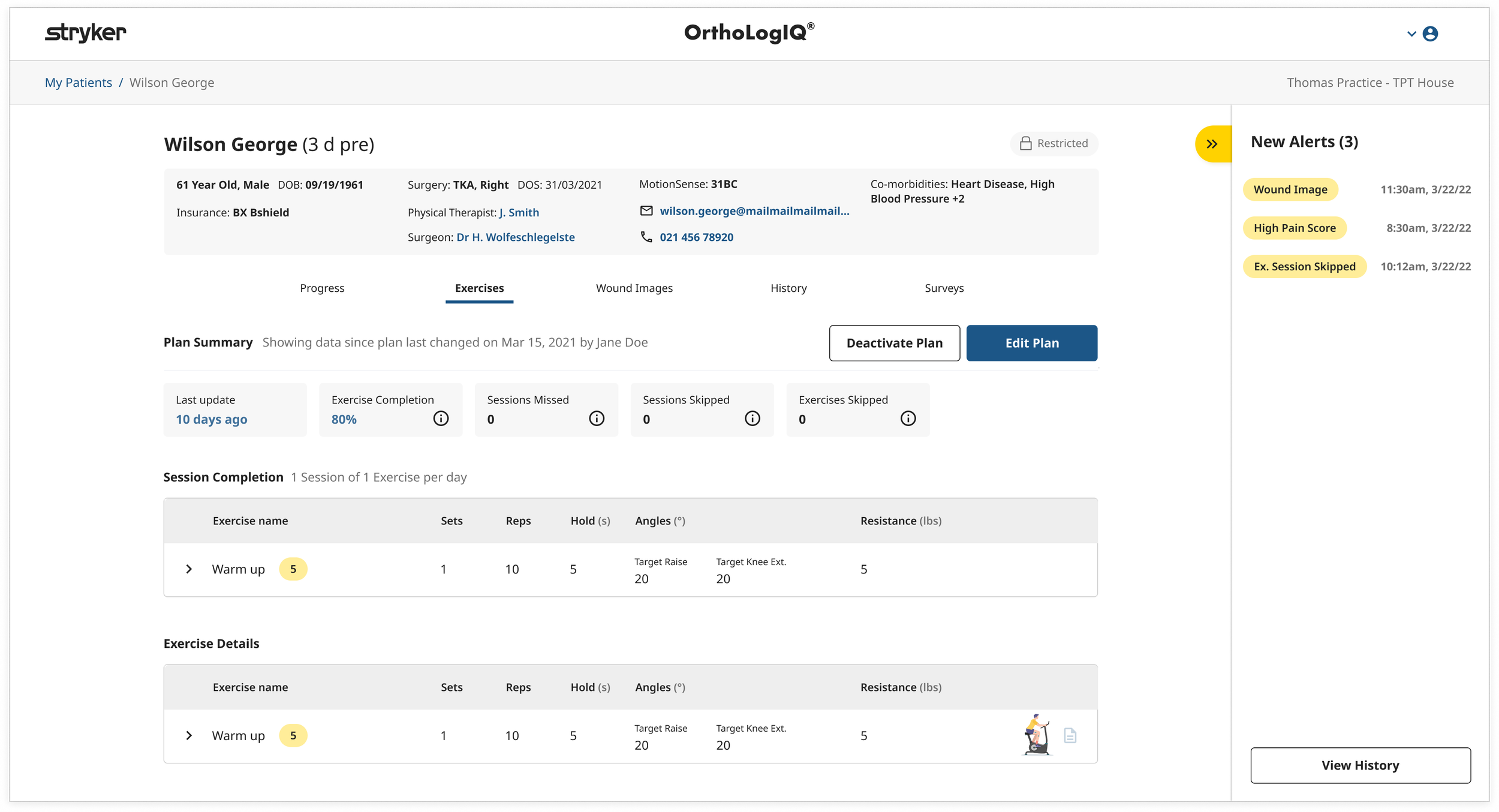Screen dimensions: 1499x812
Task: Open the account dropdown chevron
Action: click(x=1411, y=34)
